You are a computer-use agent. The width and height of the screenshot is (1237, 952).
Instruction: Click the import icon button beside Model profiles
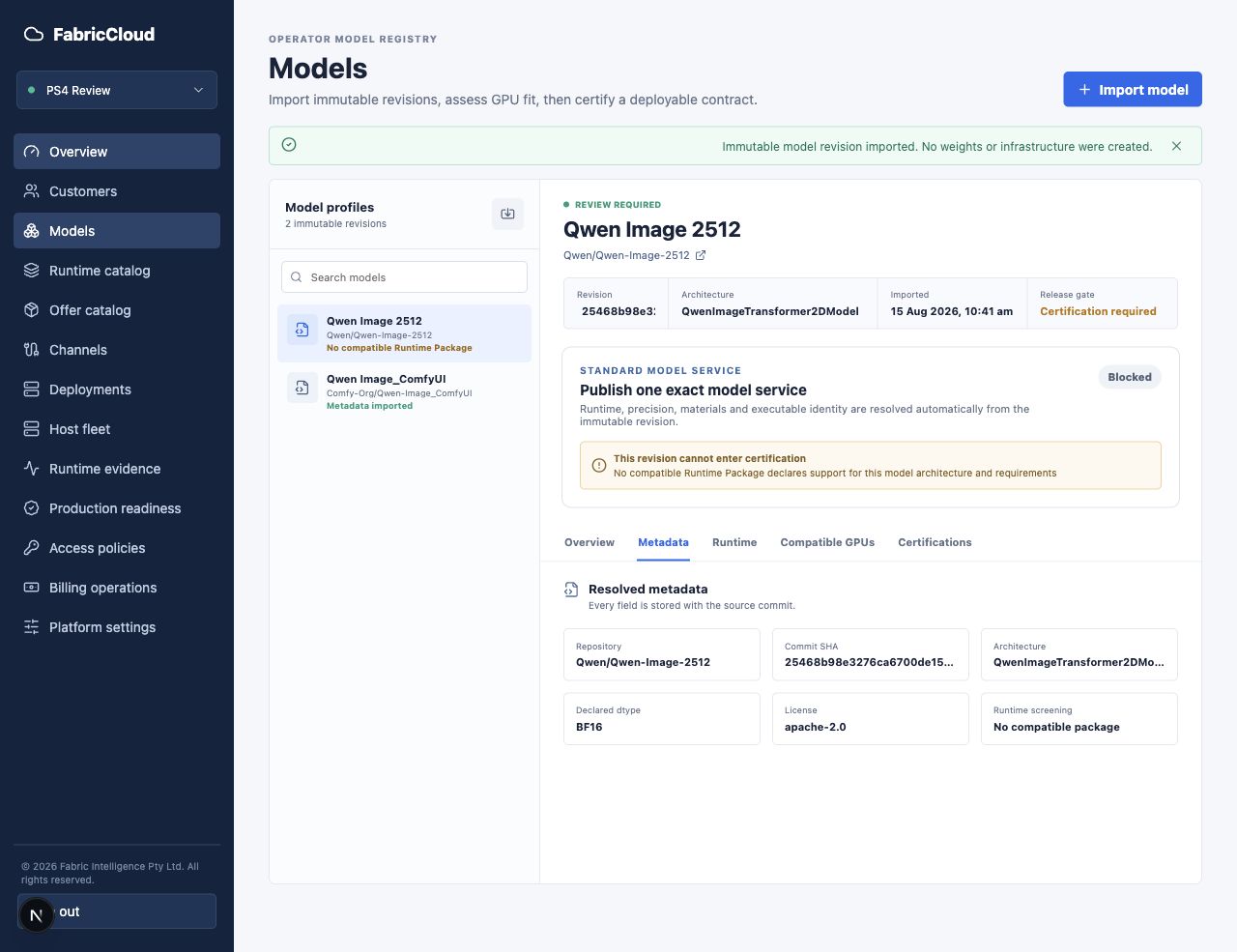[507, 214]
